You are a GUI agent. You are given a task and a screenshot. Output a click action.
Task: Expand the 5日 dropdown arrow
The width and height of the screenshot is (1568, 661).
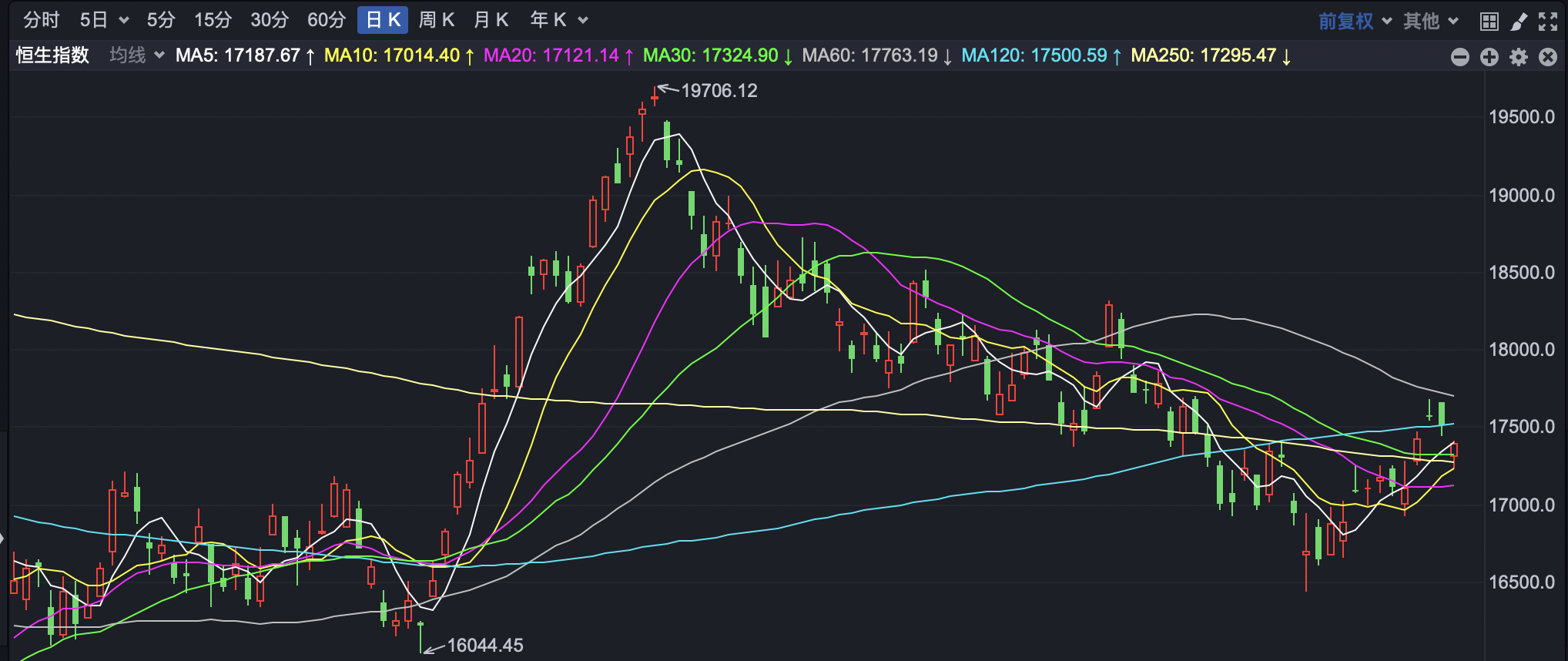123,21
